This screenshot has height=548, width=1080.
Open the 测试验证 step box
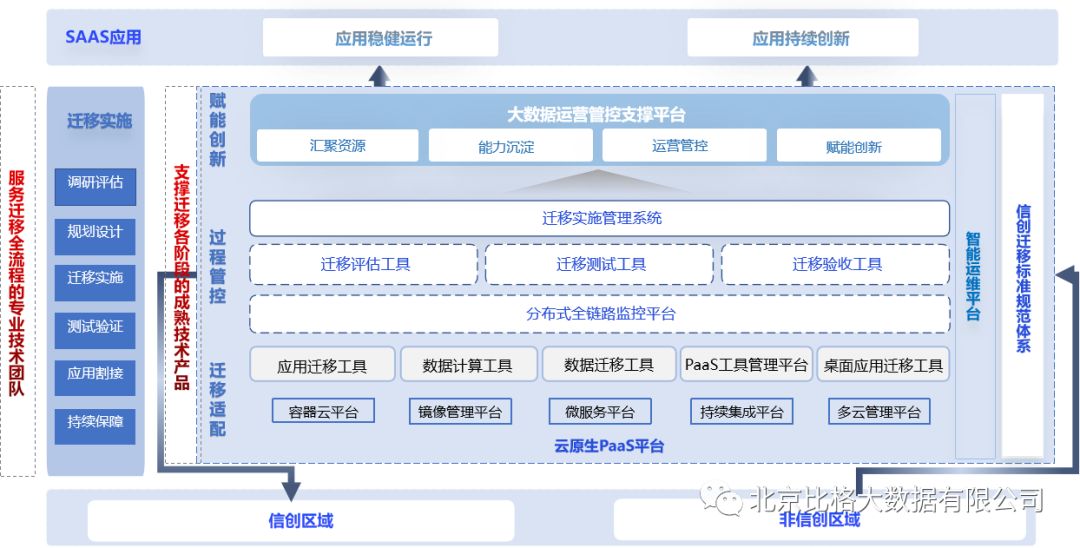click(x=95, y=330)
